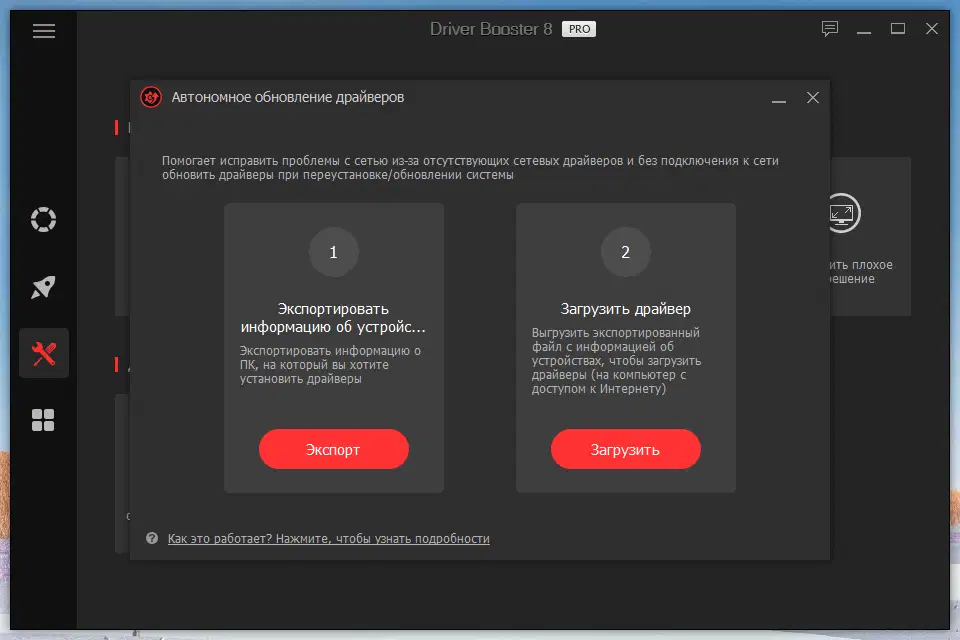Click the step 1 number circle

[333, 252]
